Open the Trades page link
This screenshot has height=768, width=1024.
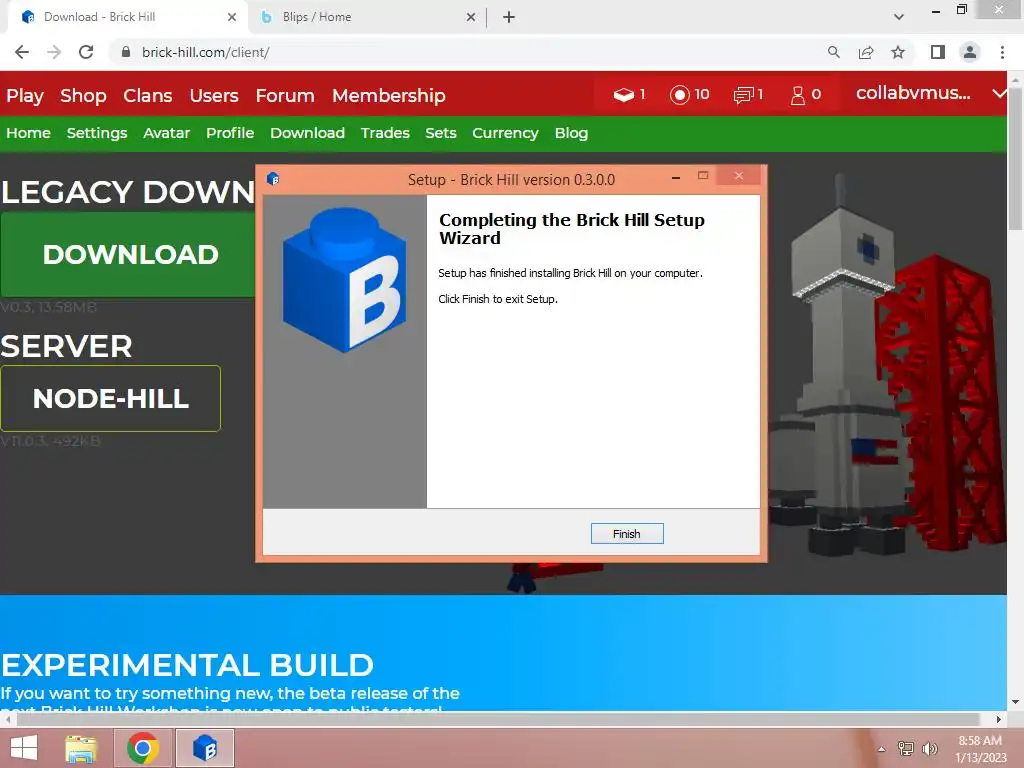click(x=385, y=133)
